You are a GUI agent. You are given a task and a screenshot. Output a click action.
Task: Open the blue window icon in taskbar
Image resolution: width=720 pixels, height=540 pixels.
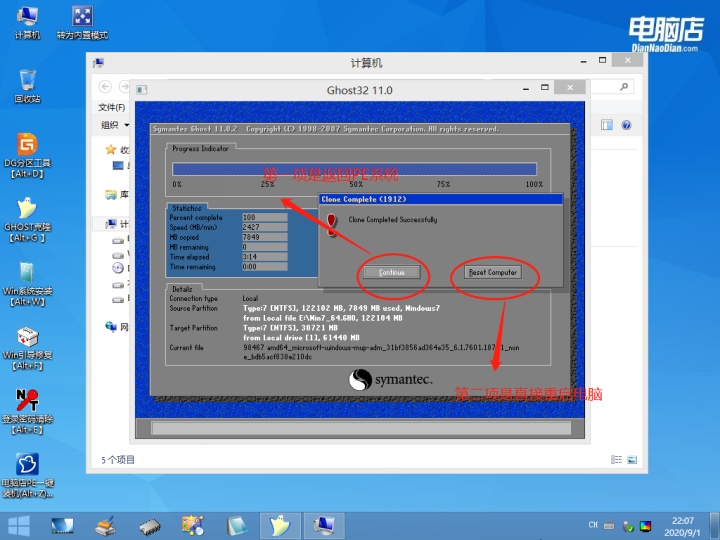(x=236, y=526)
